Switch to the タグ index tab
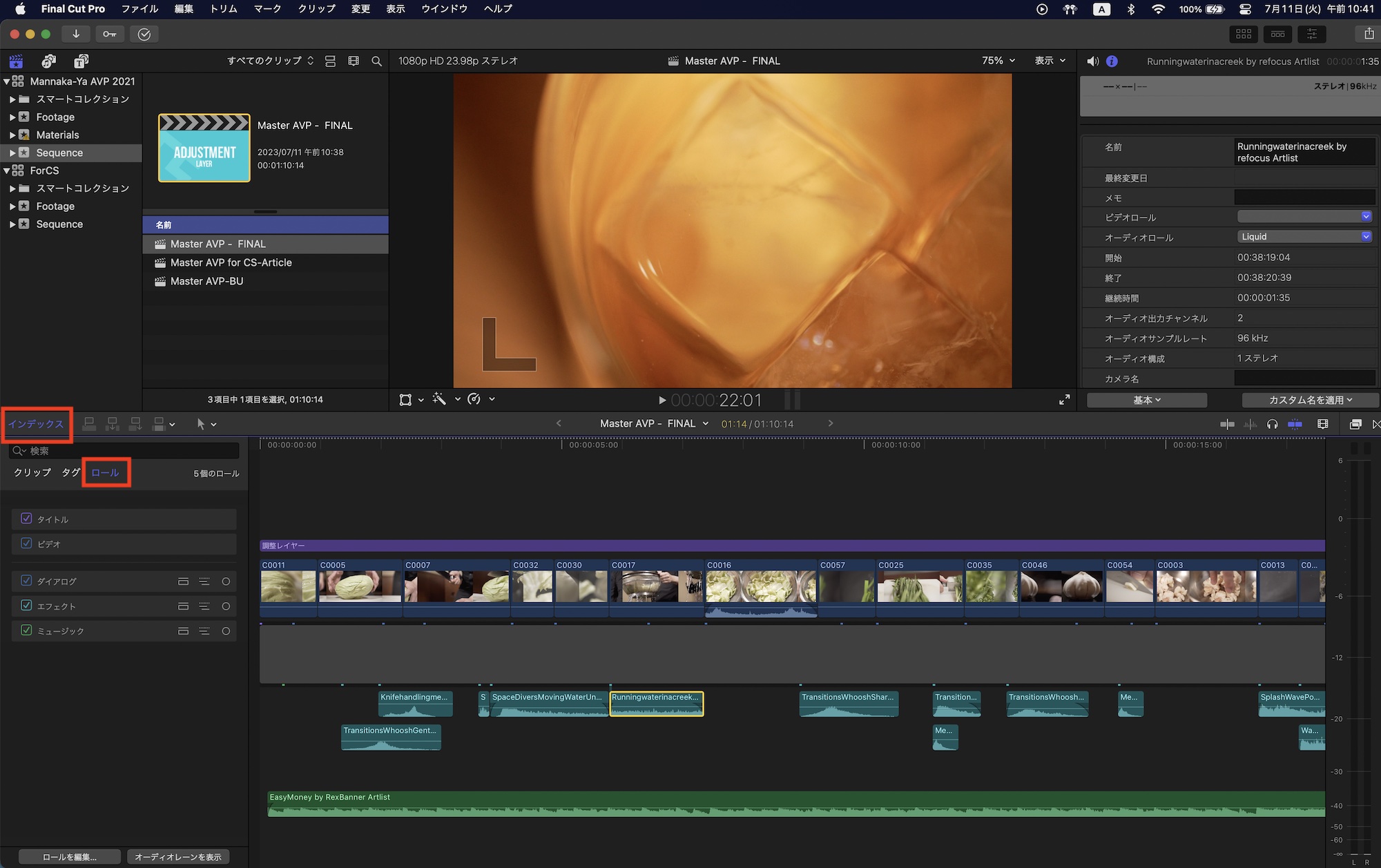1381x868 pixels. click(x=70, y=473)
